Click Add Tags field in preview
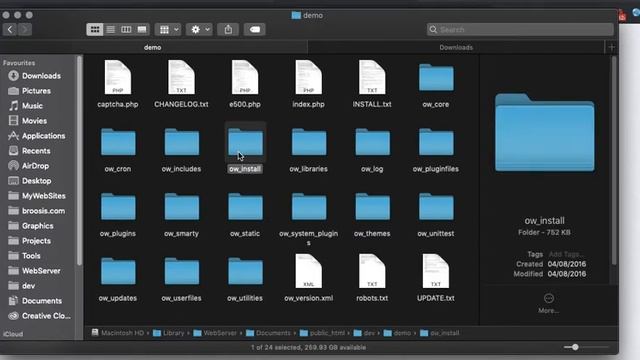Viewport: 640px width, 360px height. pos(566,254)
